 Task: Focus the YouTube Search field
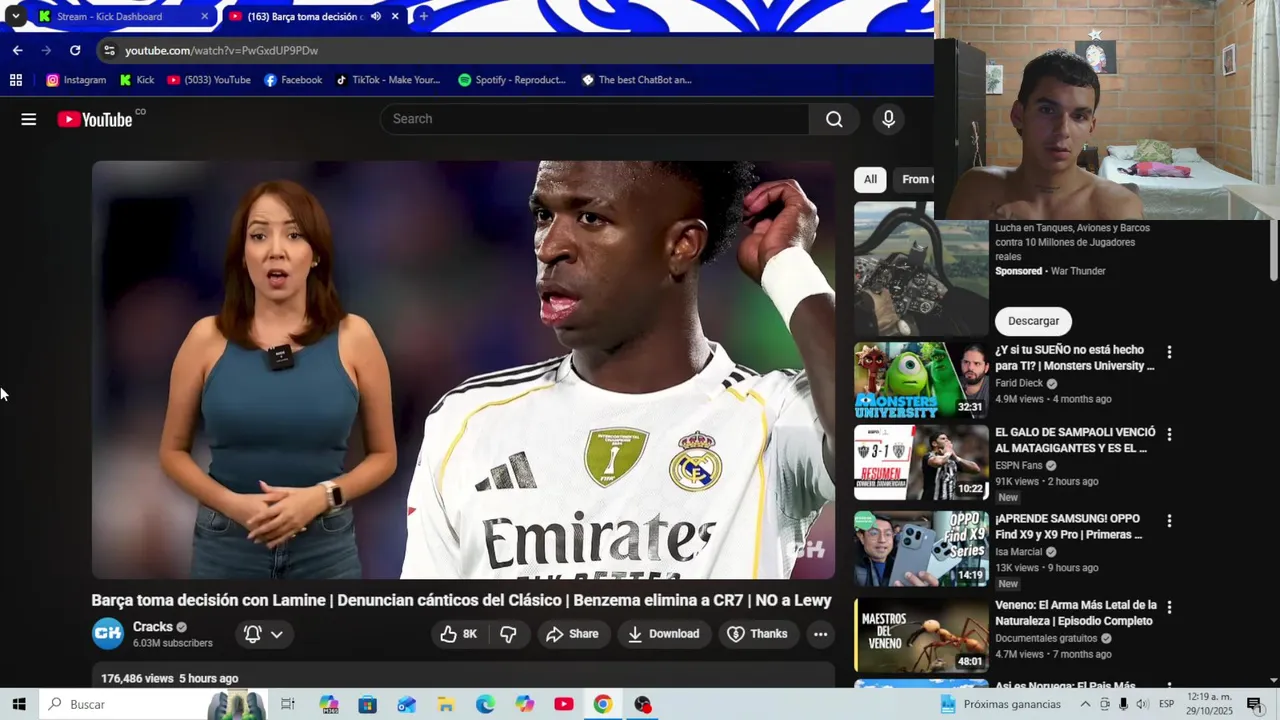coord(594,119)
